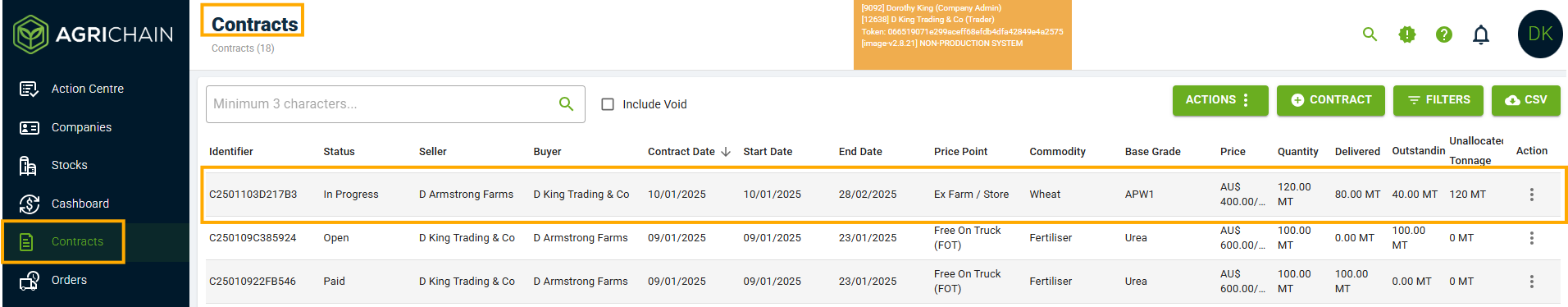The image size is (1568, 307).
Task: Open the Cashboard sidebar icon
Action: (x=29, y=204)
